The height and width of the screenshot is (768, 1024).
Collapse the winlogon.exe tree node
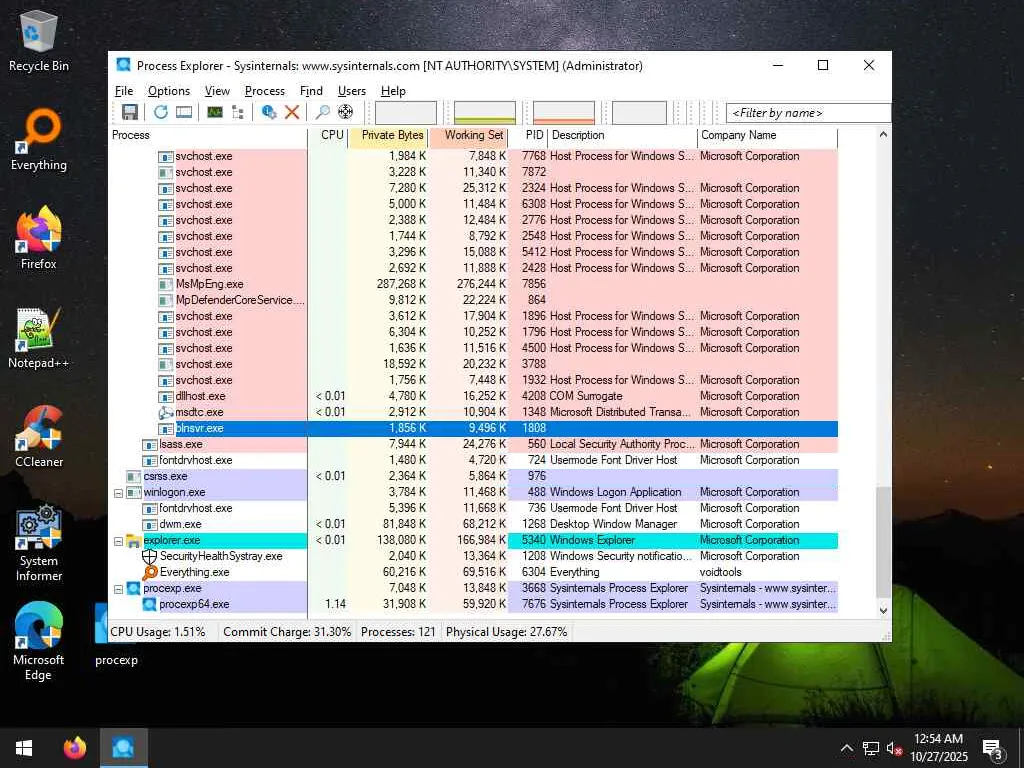118,493
